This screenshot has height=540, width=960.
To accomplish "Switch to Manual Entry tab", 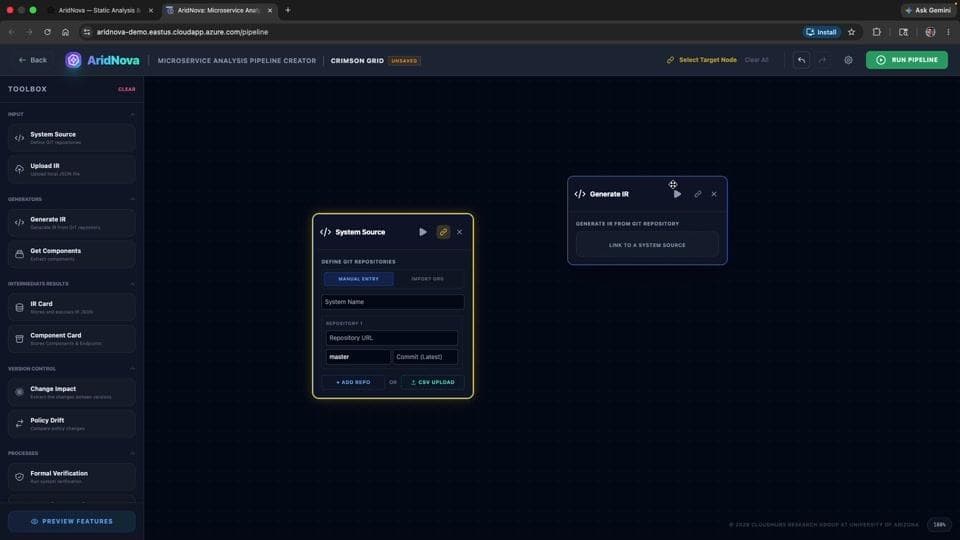I will [x=359, y=279].
